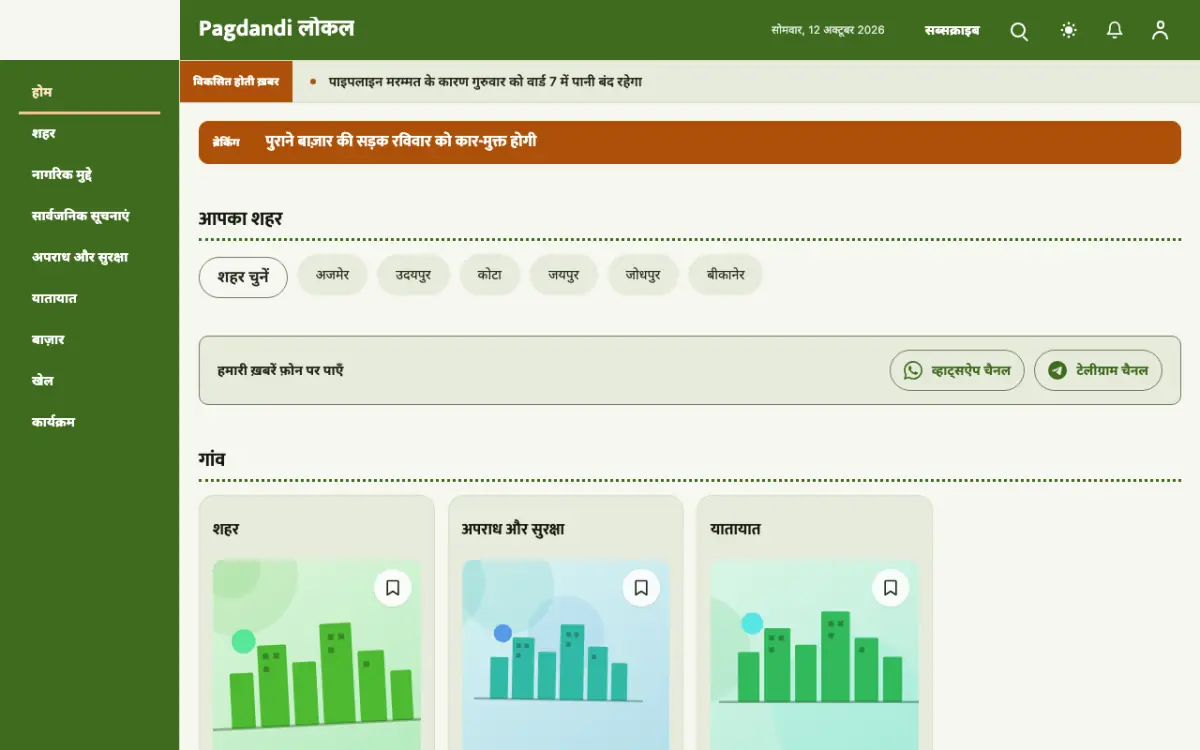Click the अपराध और सुरक्षा card heading
The height and width of the screenshot is (750, 1200).
click(513, 529)
